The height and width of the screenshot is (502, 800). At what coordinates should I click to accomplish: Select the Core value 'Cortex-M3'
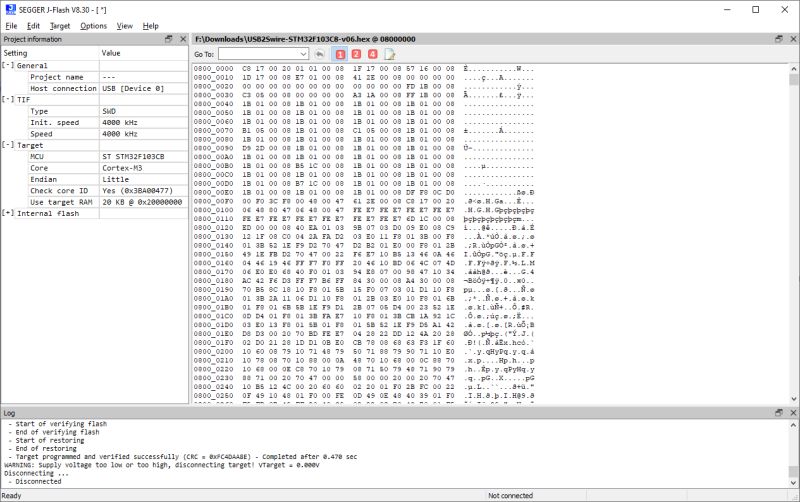(x=122, y=168)
